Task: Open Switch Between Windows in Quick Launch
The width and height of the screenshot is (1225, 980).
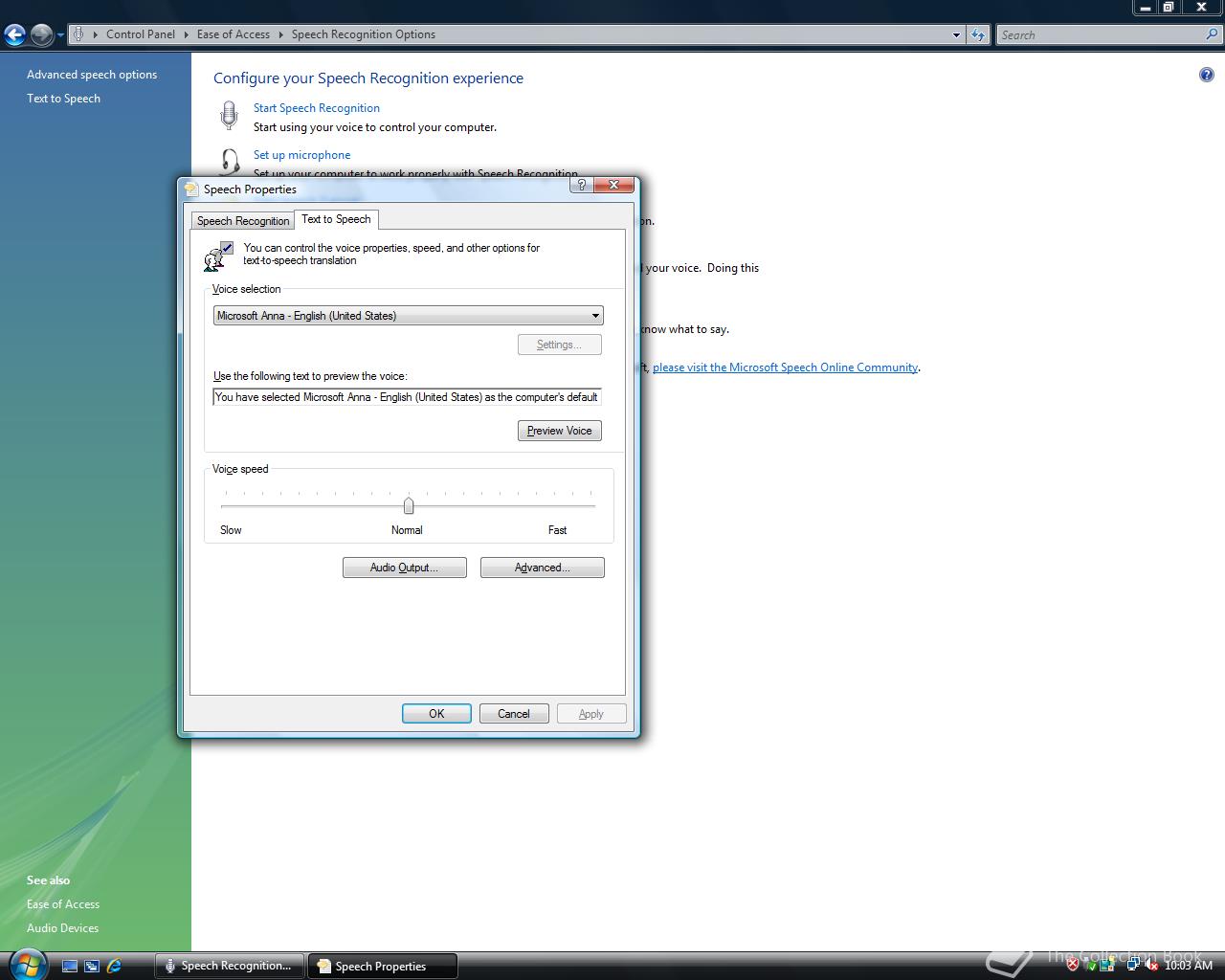Action: (x=92, y=966)
